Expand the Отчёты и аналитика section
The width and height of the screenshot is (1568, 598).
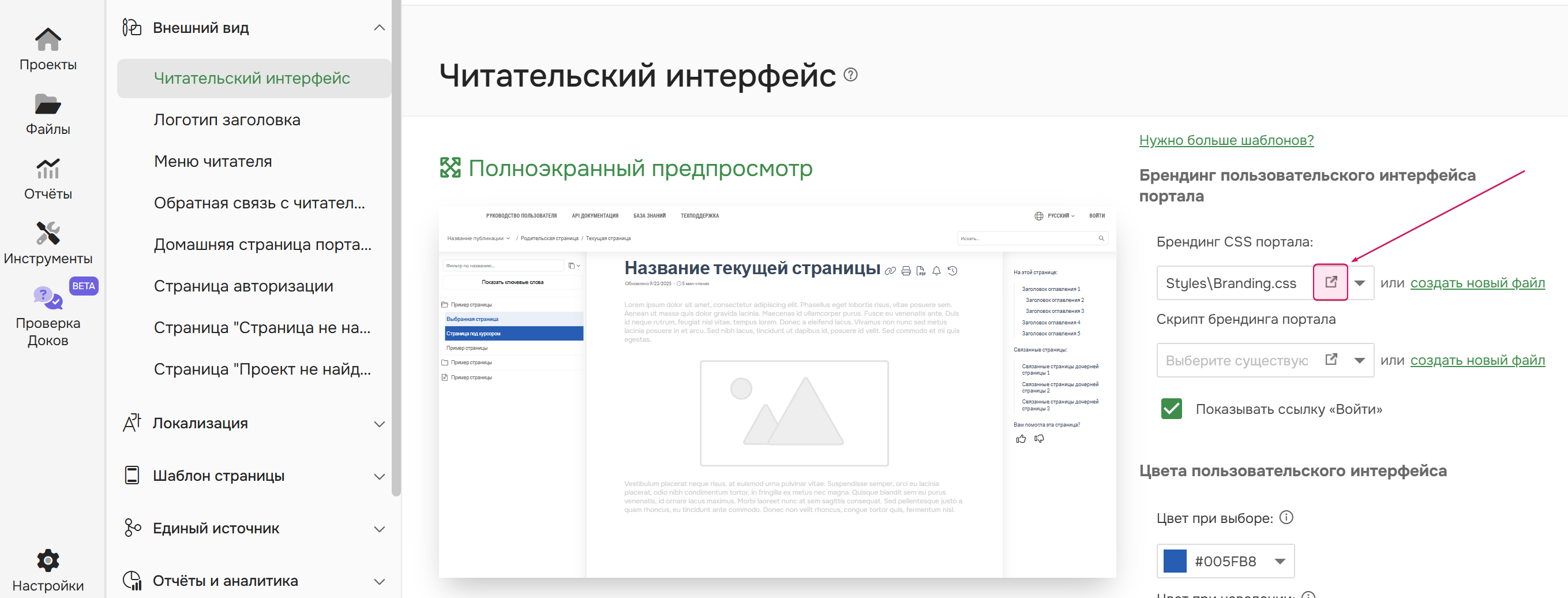379,581
